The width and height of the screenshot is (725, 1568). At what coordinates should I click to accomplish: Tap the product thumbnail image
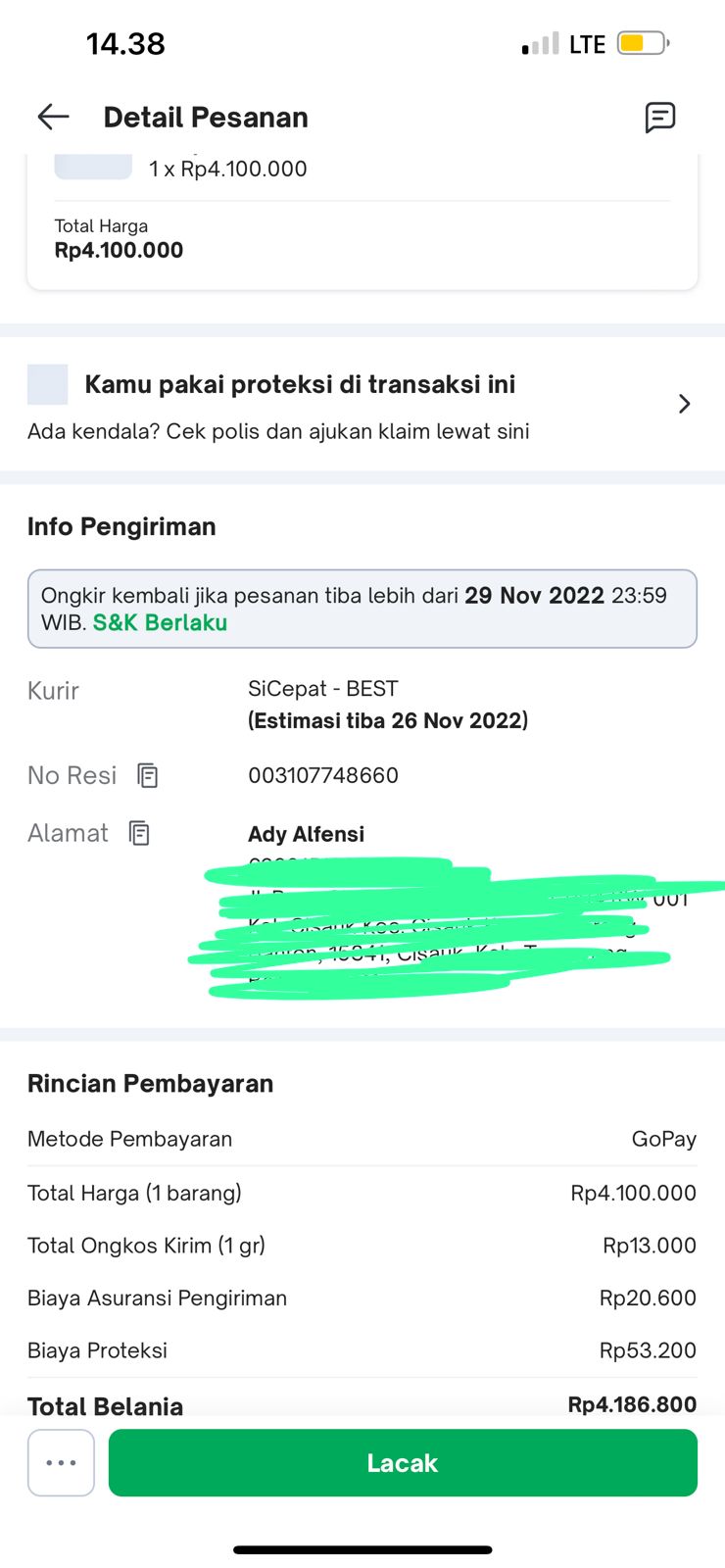pos(93,167)
